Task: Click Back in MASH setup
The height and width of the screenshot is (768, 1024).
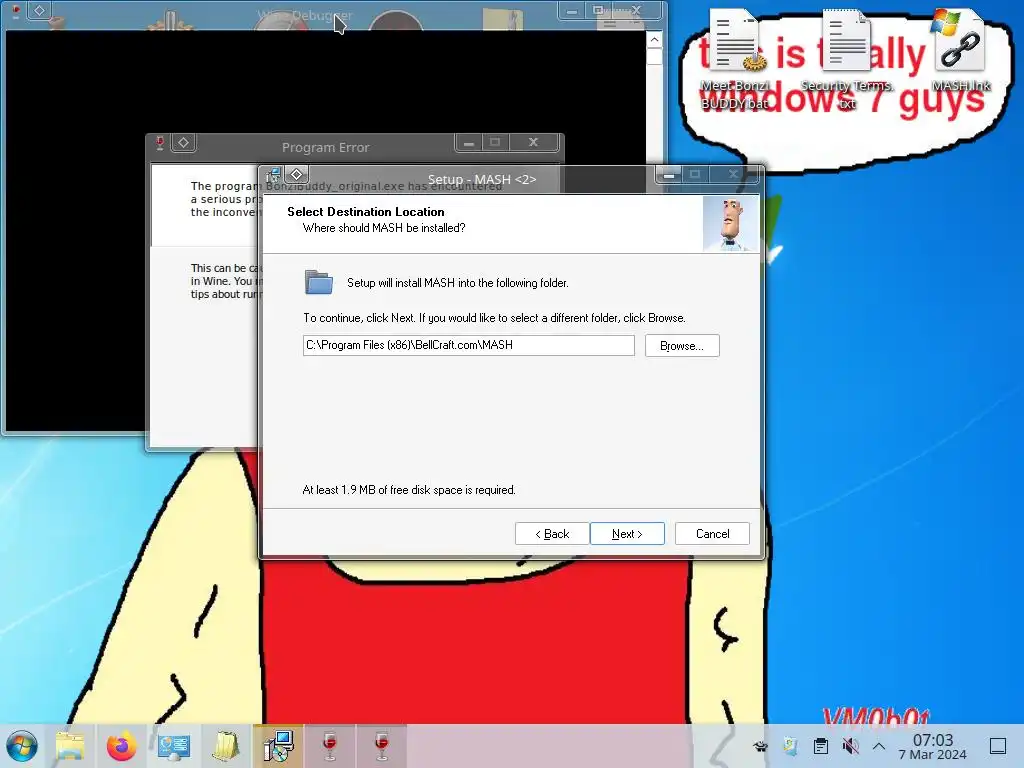Action: point(552,534)
